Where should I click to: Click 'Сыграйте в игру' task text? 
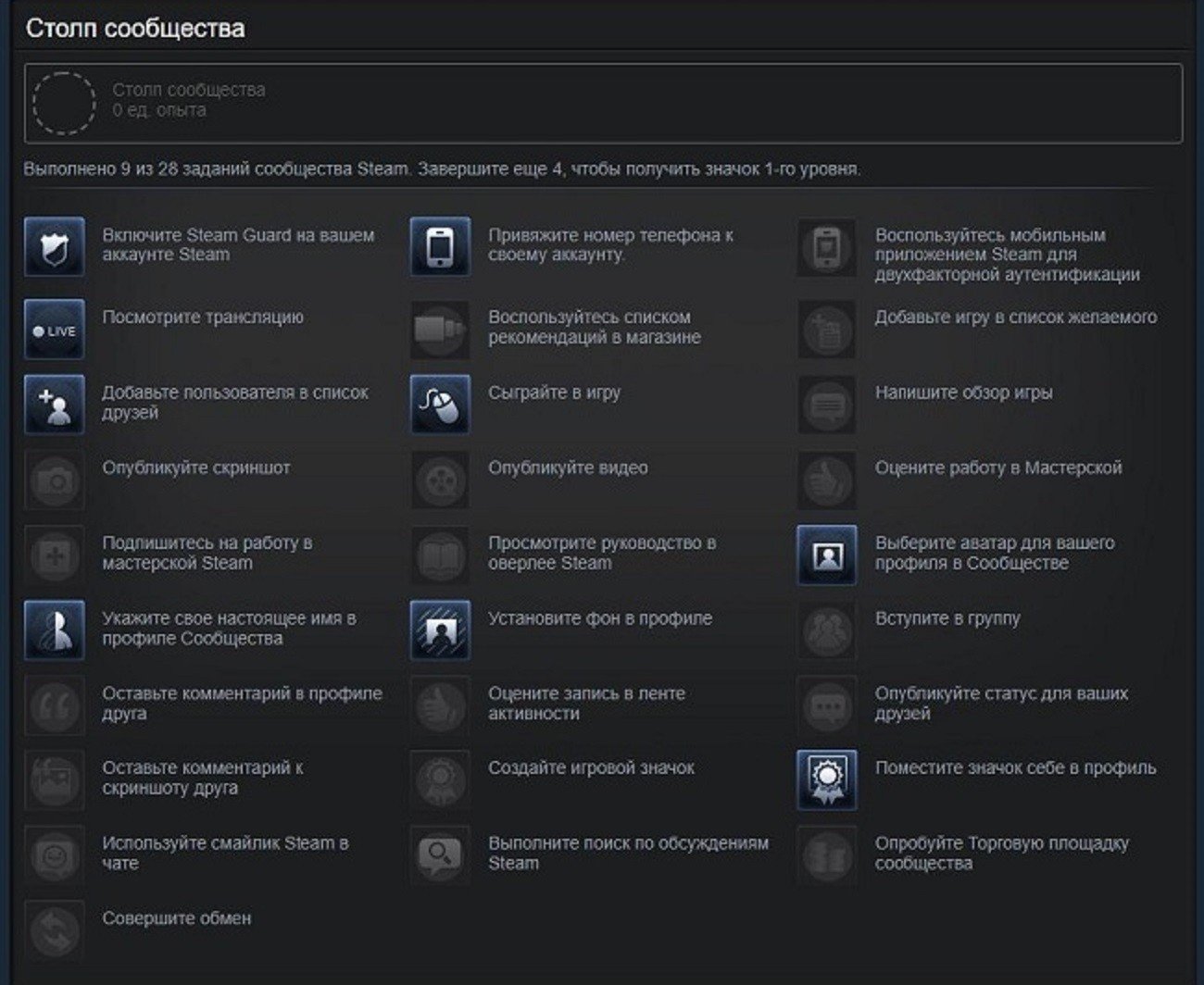[555, 393]
